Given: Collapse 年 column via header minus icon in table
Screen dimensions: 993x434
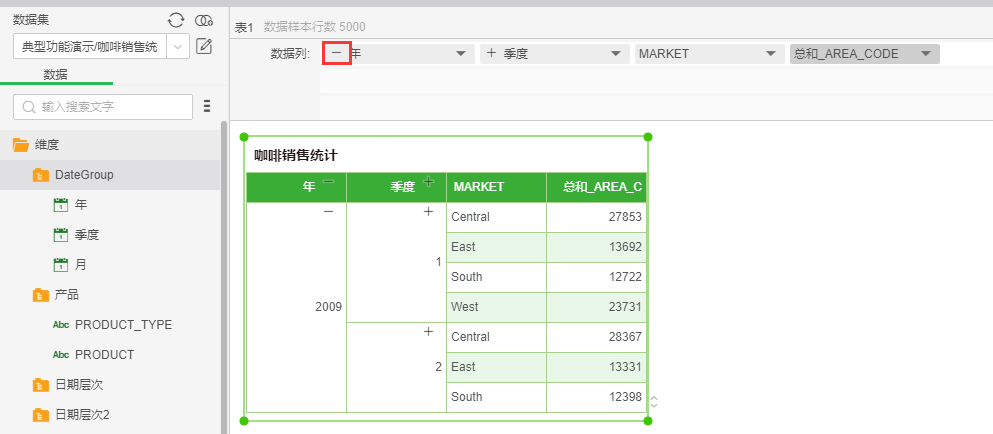Looking at the screenshot, I should pyautogui.click(x=328, y=182).
